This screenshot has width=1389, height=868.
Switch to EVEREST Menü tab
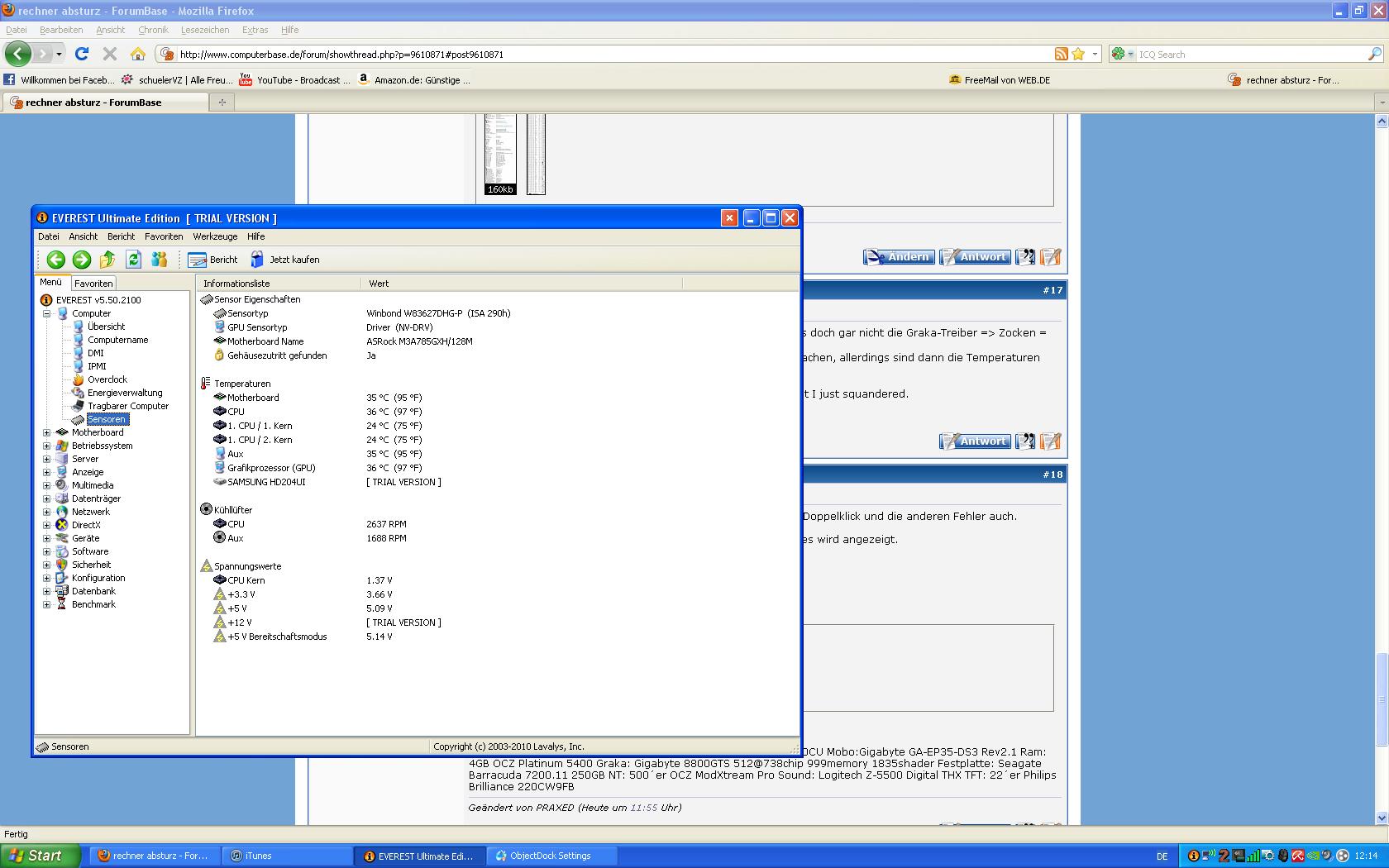coord(51,282)
